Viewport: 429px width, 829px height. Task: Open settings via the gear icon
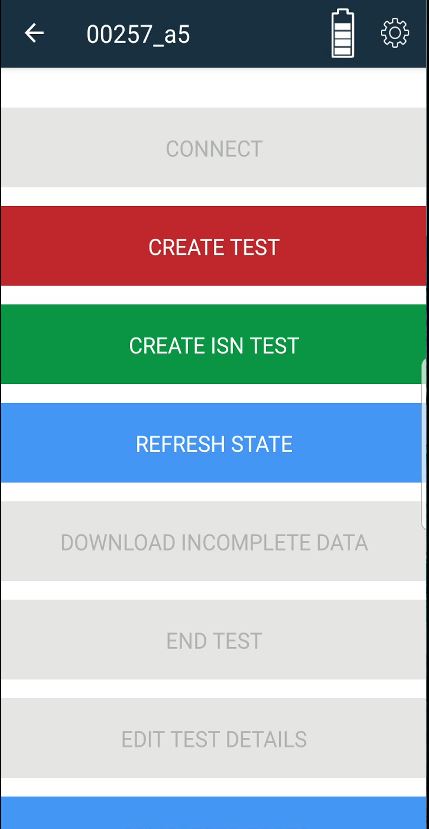(x=395, y=33)
